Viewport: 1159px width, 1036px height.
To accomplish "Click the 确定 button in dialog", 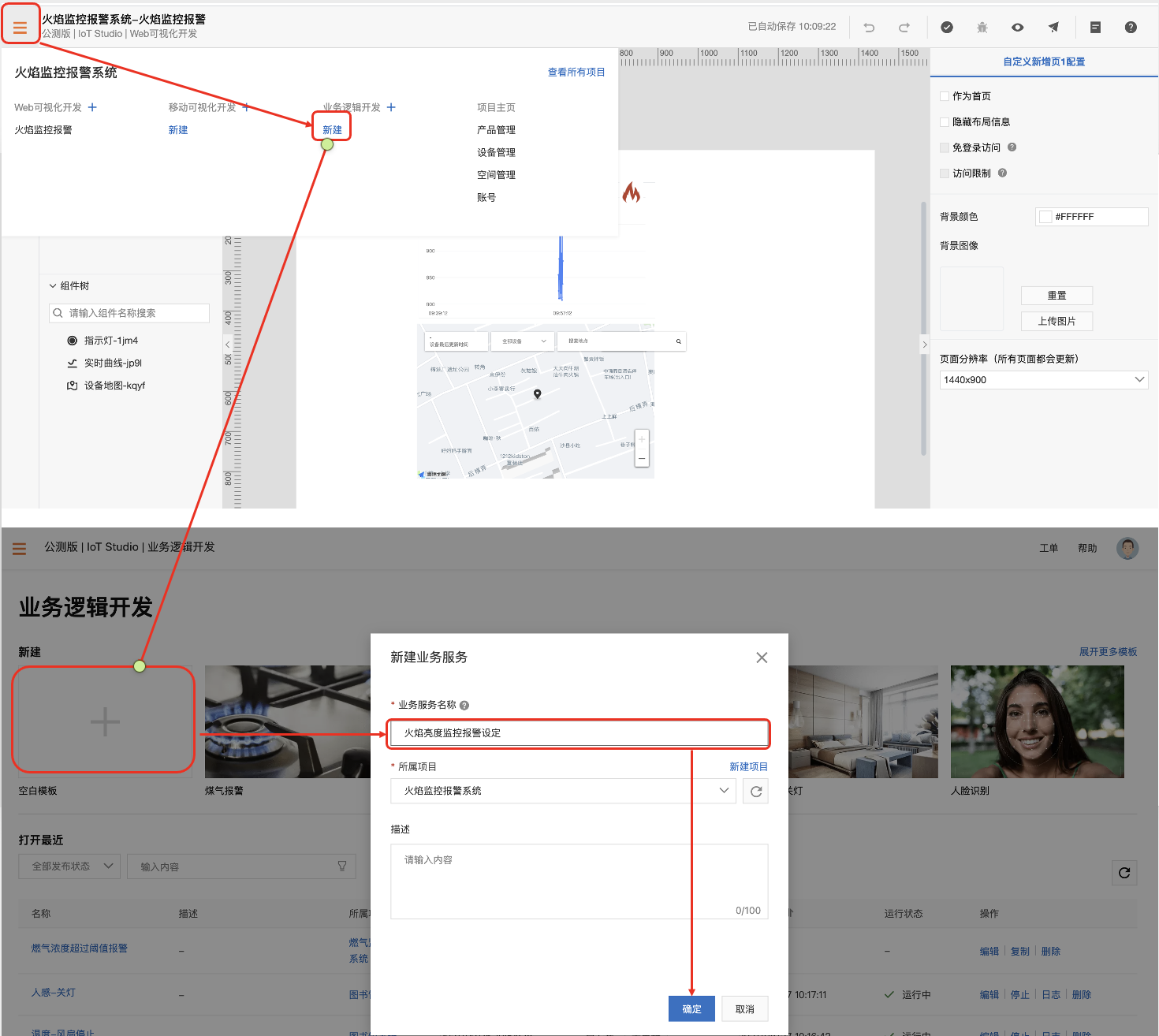I will (x=691, y=1009).
